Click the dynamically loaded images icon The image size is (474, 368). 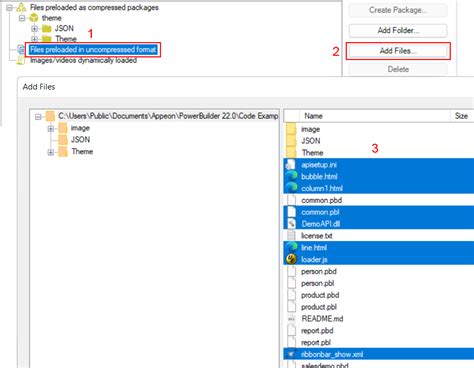coord(21,60)
